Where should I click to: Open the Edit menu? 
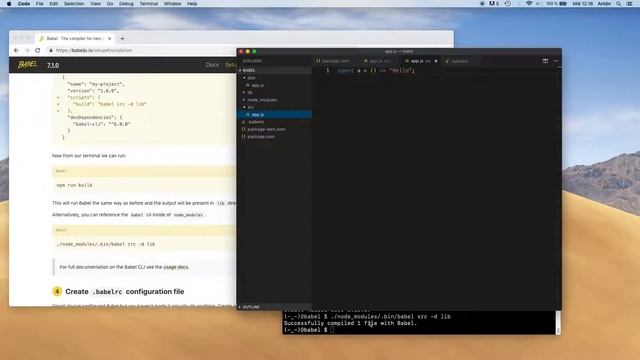click(53, 4)
